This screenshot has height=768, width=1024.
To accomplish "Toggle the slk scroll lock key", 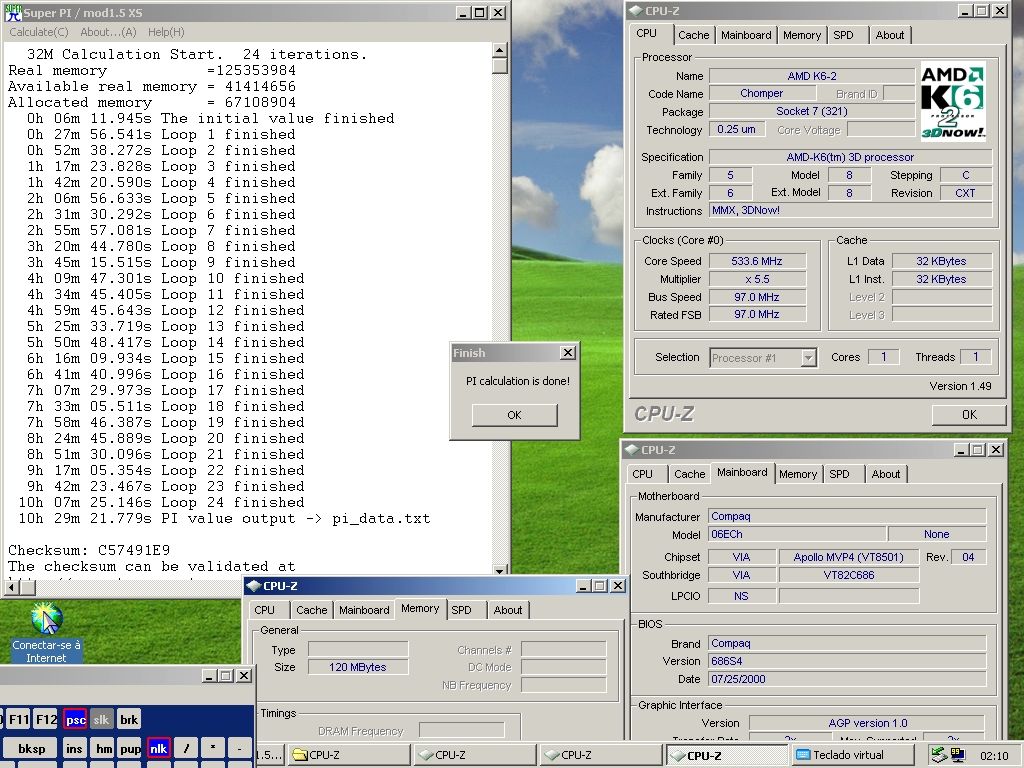I will pos(101,720).
